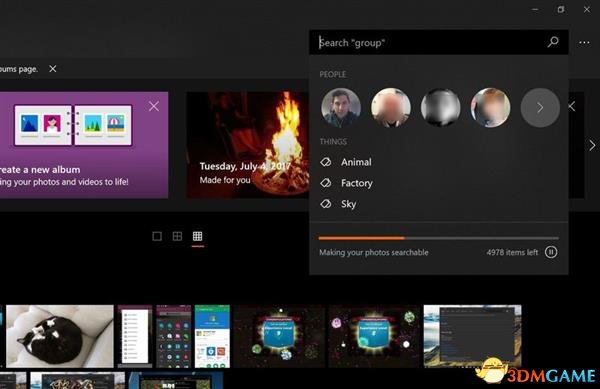Click the 4978 items left text
The width and height of the screenshot is (600, 389).
pyautogui.click(x=512, y=252)
